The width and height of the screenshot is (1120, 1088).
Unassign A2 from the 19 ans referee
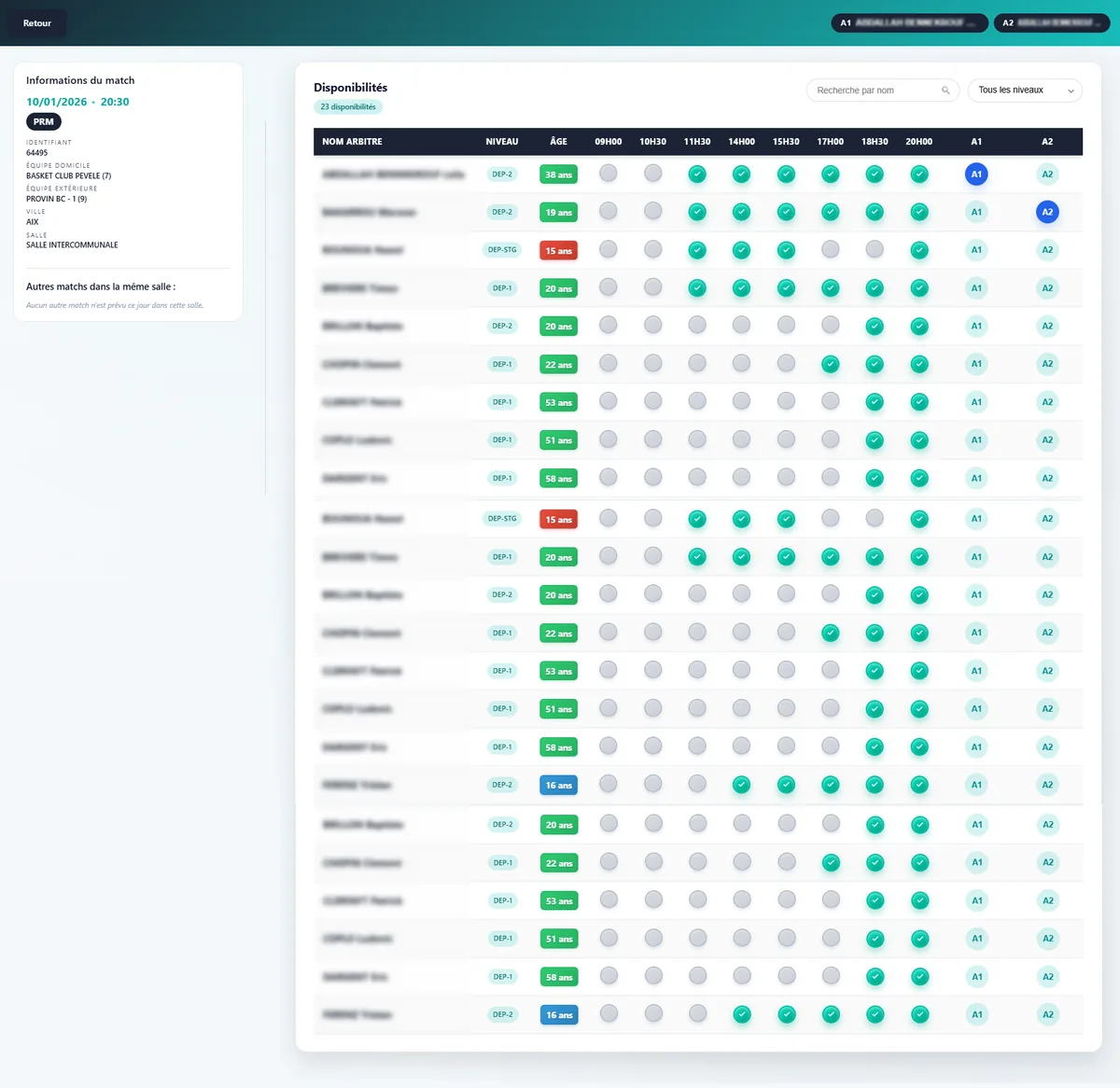tap(1047, 213)
